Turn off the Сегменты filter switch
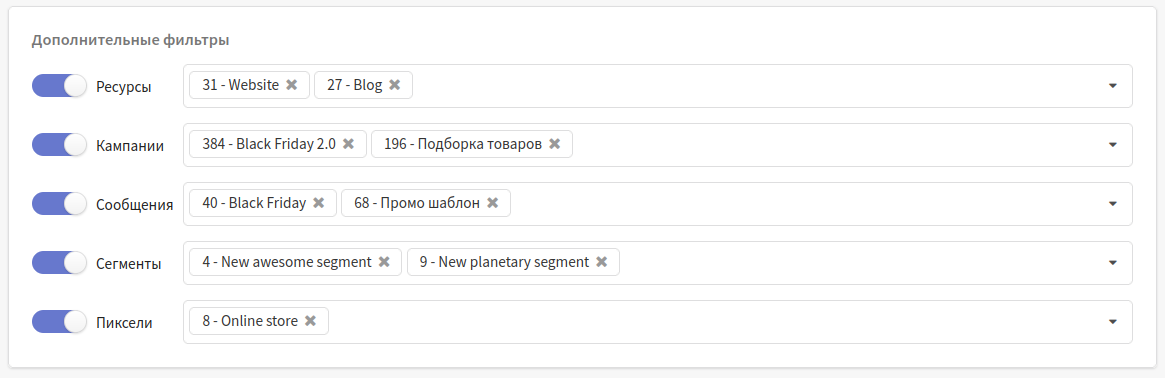The height and width of the screenshot is (378, 1165). 59,262
